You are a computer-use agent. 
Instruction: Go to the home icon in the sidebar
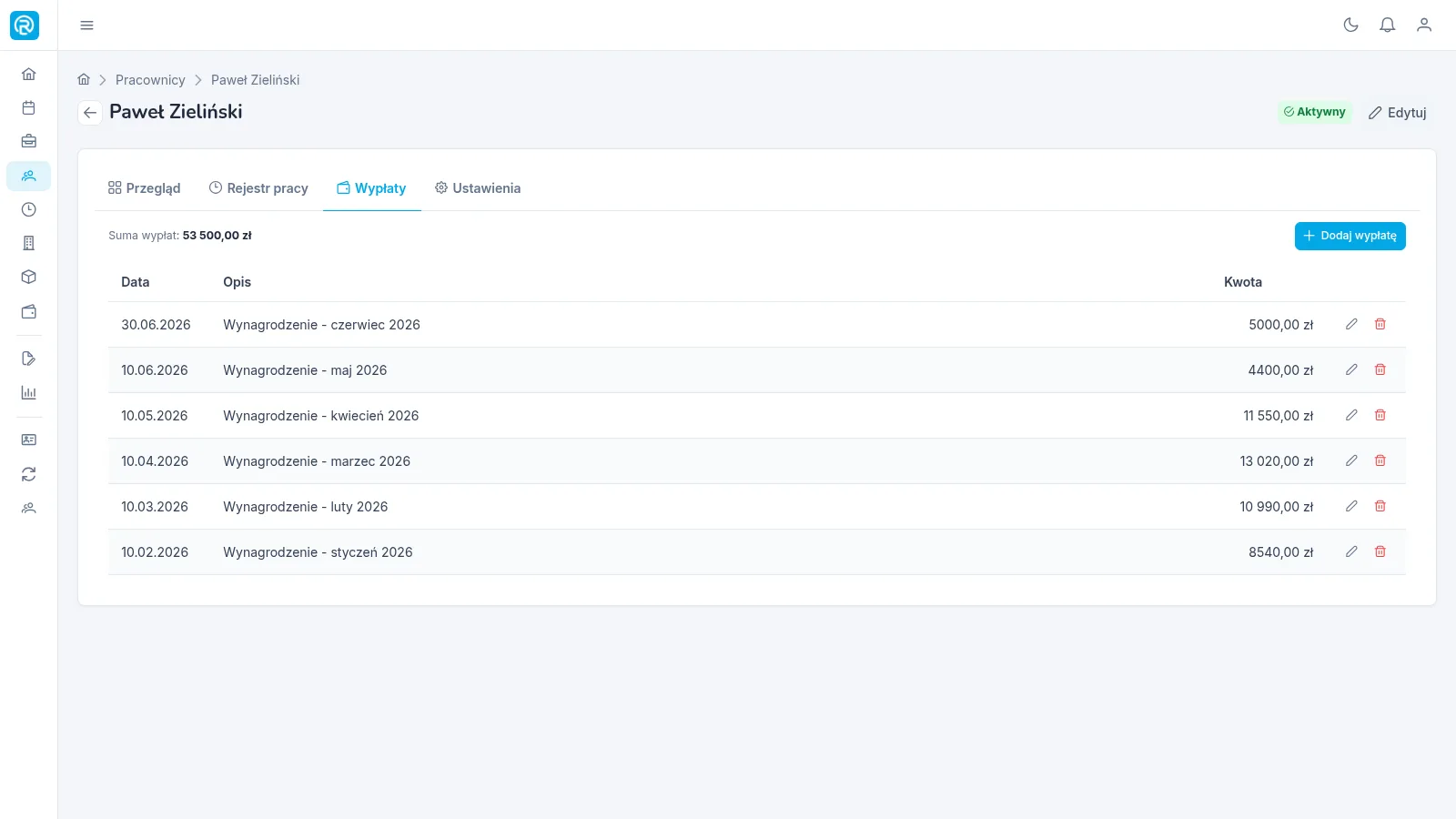pos(29,74)
